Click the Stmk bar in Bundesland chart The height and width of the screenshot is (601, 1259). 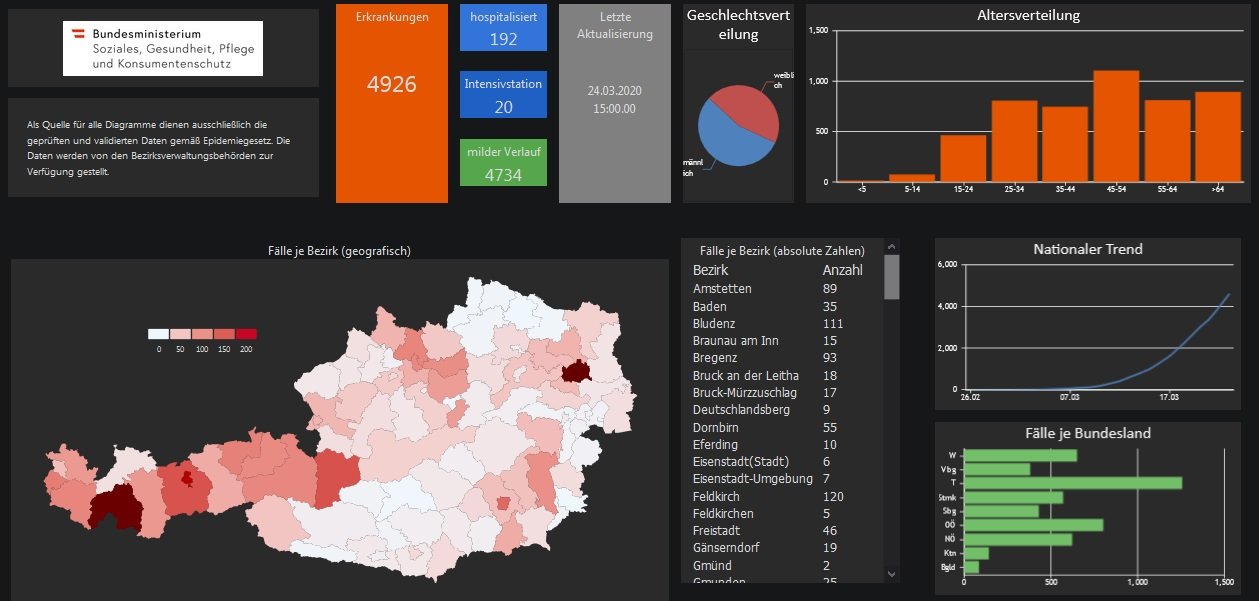click(x=1013, y=497)
